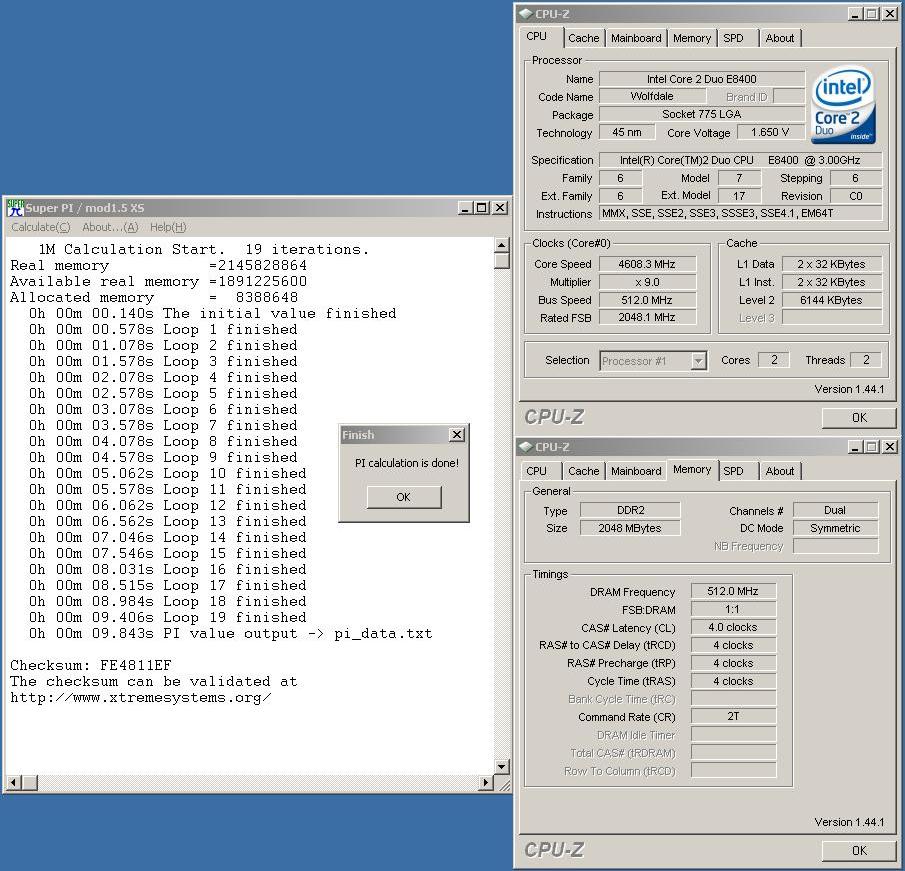Screen dimensions: 905x871
Task: Click the Multiplier value x 9.0
Action: coord(647,282)
